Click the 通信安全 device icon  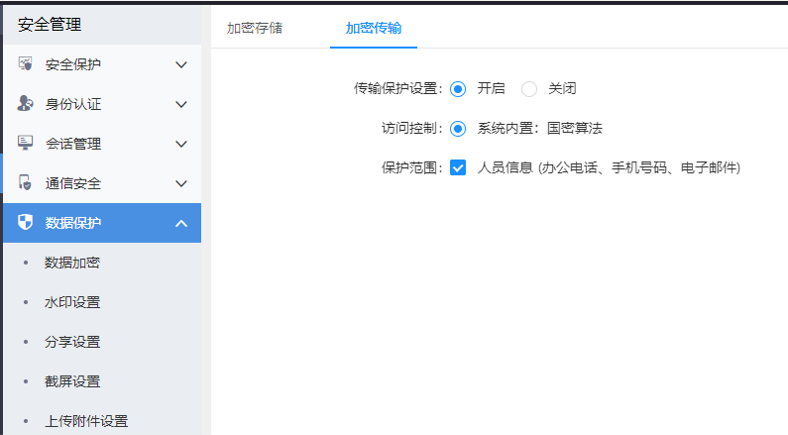coord(26,184)
